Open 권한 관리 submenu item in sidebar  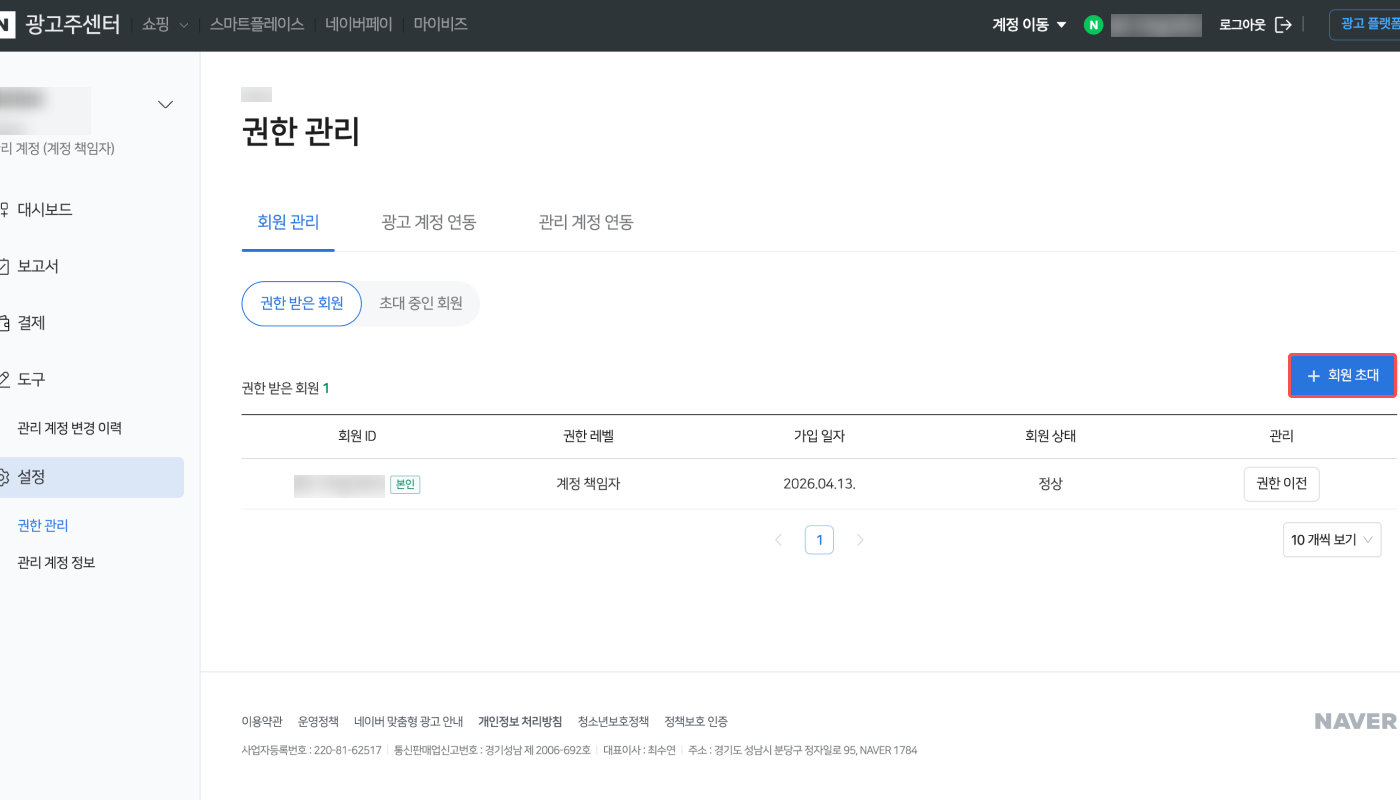click(43, 525)
